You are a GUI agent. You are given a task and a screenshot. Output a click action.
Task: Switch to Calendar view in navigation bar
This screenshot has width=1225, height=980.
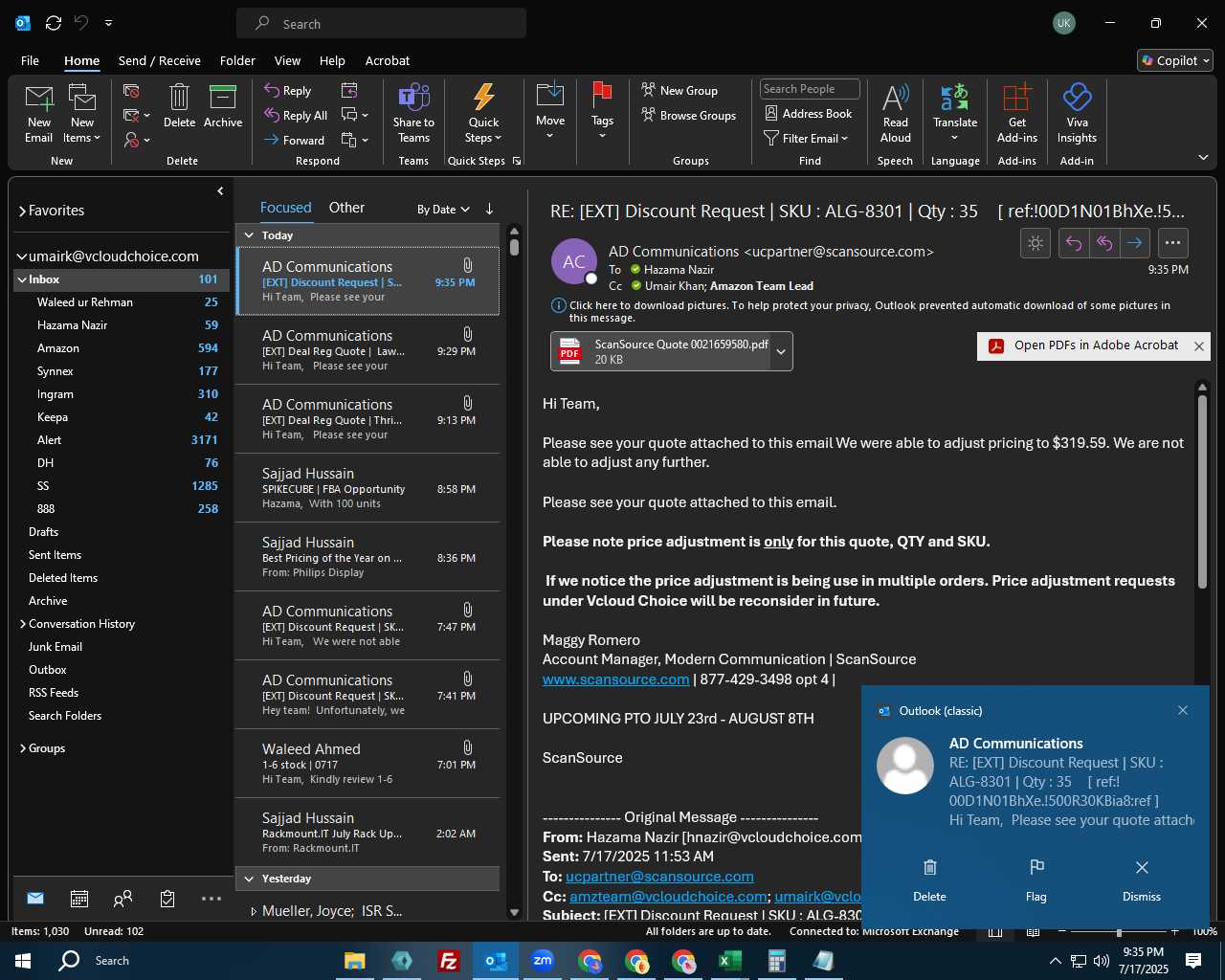(79, 899)
